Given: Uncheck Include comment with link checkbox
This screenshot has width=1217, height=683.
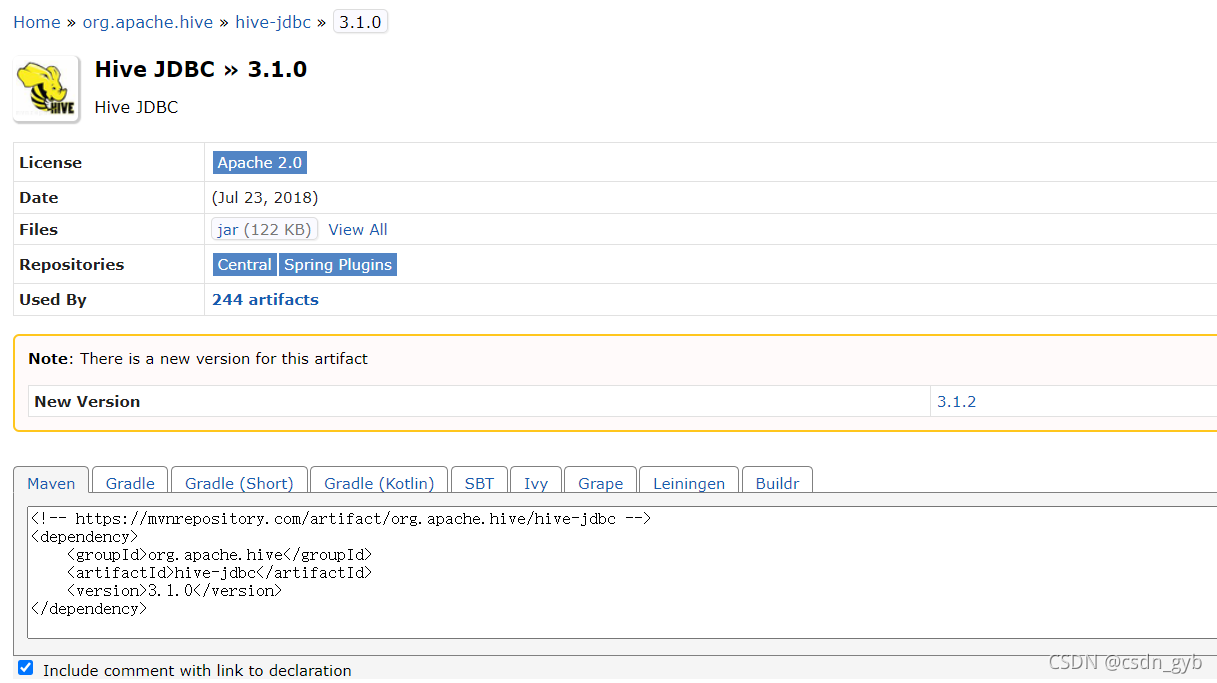Looking at the screenshot, I should [26, 668].
